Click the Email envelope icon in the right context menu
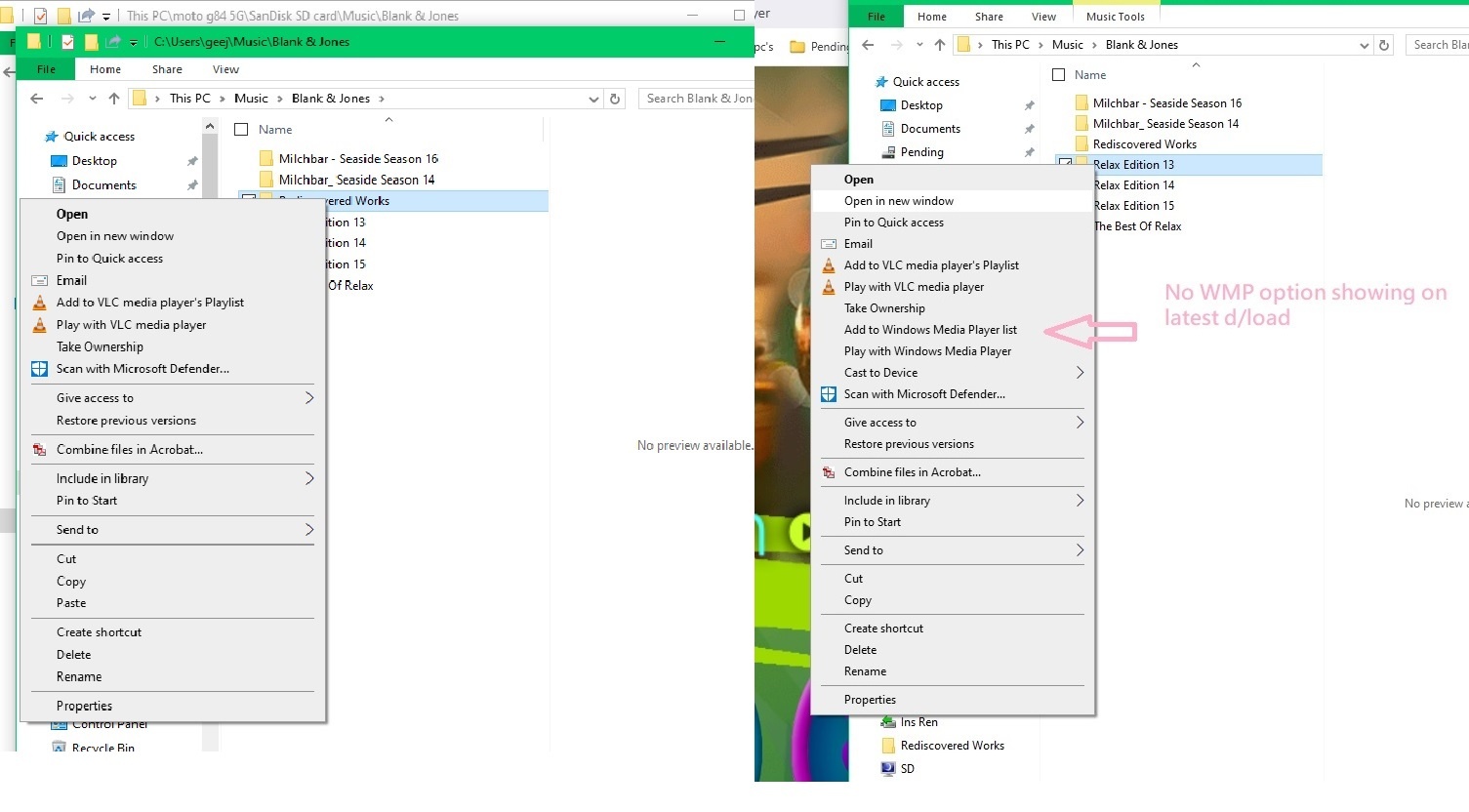Screen dimensions: 1469x812 pyautogui.click(x=829, y=244)
